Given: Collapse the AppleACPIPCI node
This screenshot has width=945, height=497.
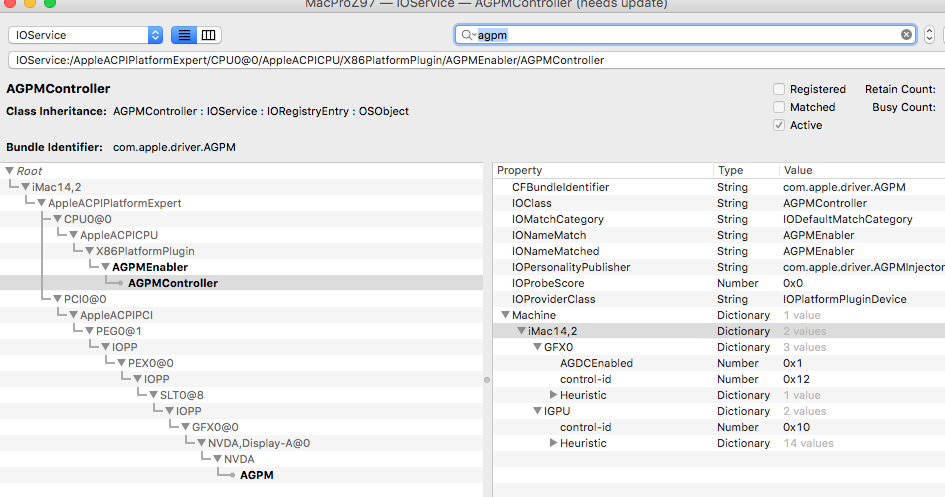Looking at the screenshot, I should [74, 315].
